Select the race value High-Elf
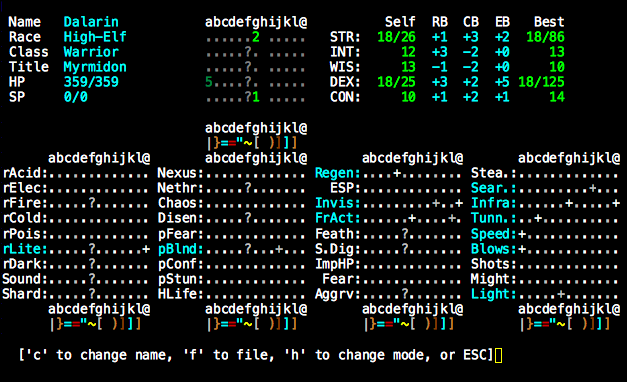 tap(95, 37)
